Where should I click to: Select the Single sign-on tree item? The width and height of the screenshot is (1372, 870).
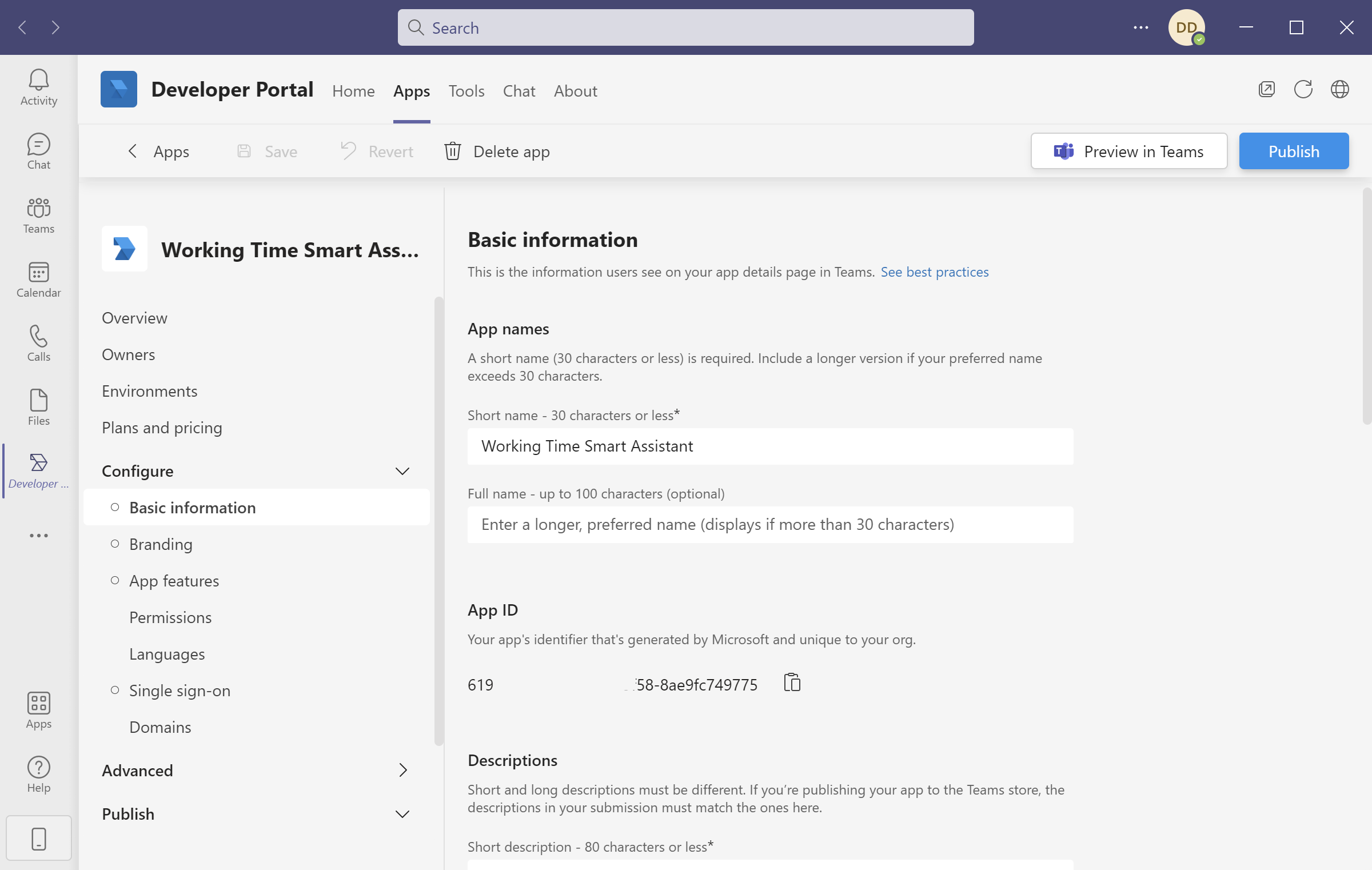click(x=179, y=690)
